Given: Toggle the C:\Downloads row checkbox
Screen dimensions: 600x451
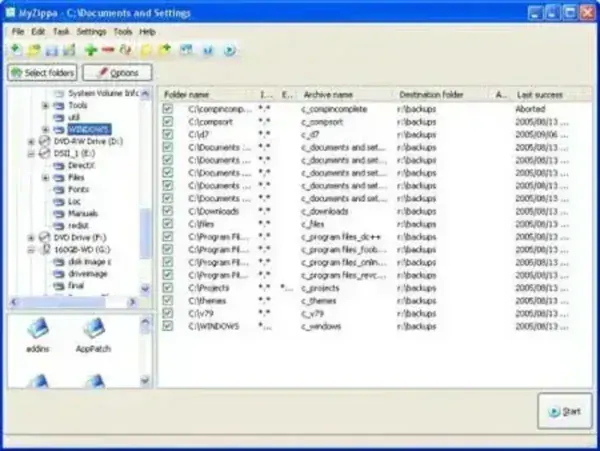Looking at the screenshot, I should point(168,211).
